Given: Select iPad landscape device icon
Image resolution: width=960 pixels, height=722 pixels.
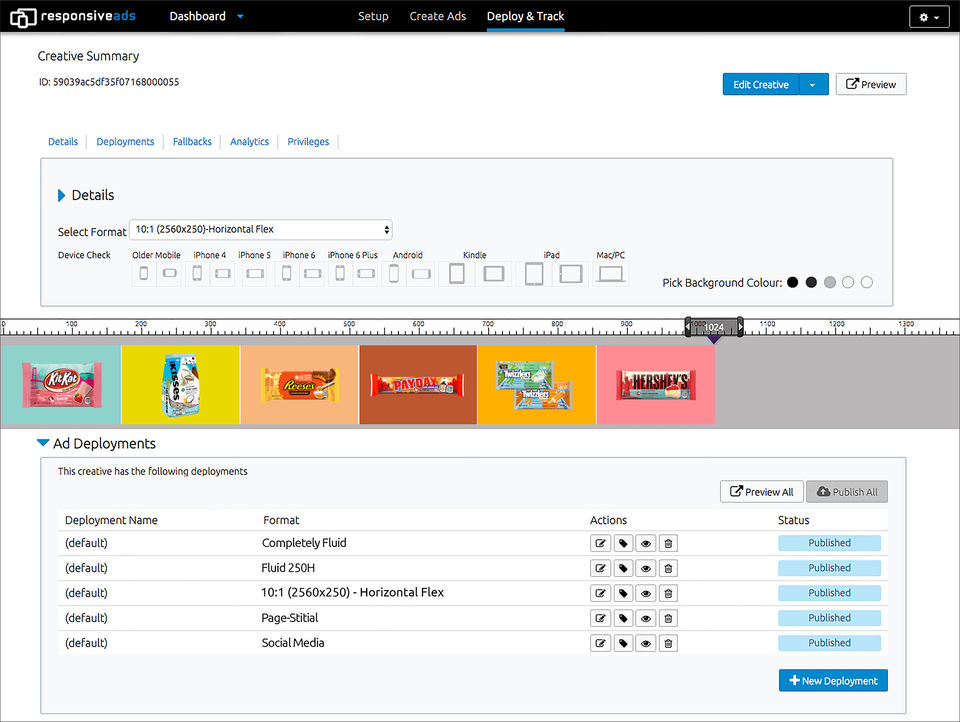Looking at the screenshot, I should tap(571, 273).
